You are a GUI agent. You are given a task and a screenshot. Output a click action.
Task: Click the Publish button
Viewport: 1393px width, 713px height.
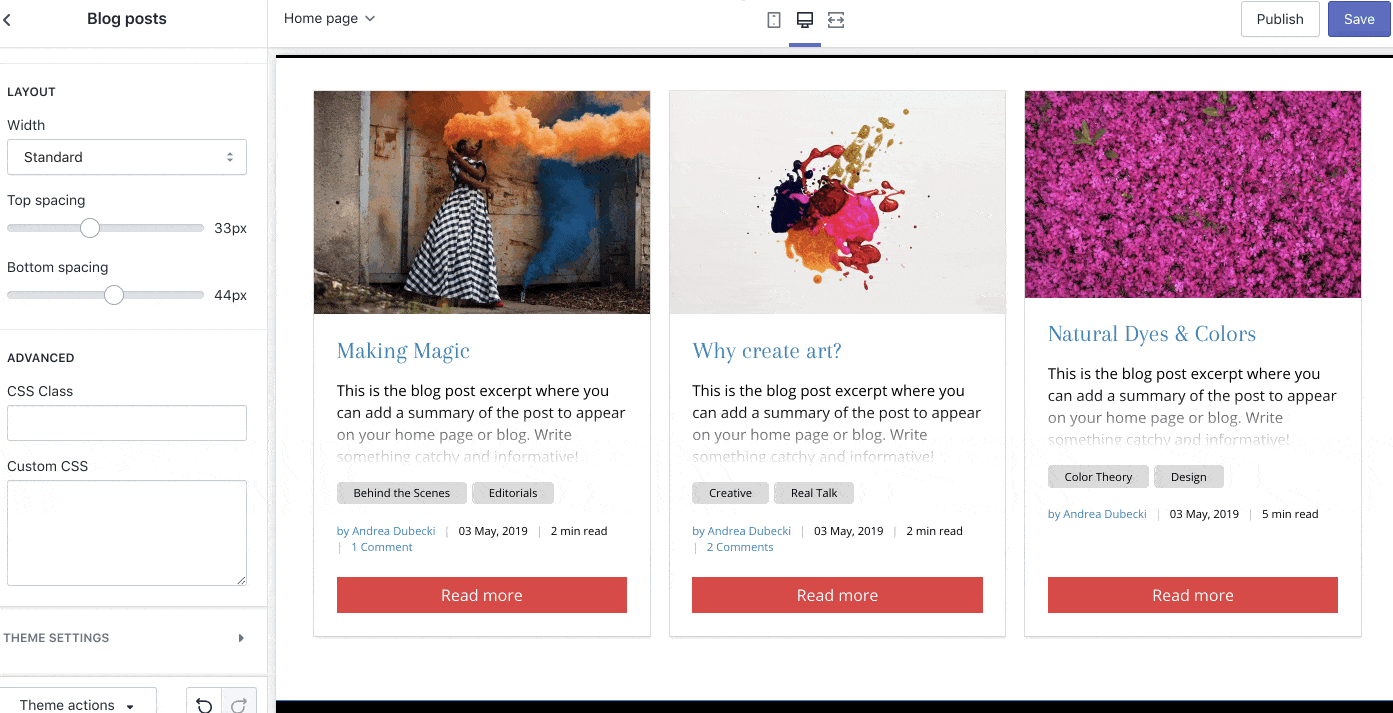1280,19
